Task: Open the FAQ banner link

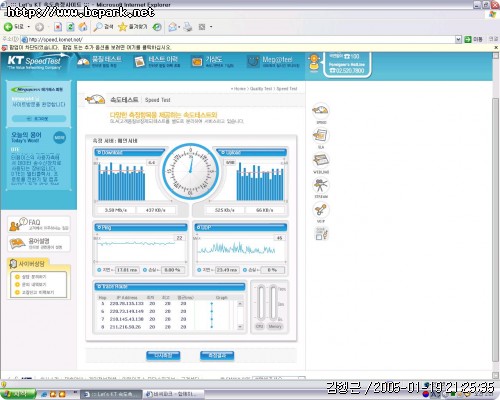Action: point(39,224)
